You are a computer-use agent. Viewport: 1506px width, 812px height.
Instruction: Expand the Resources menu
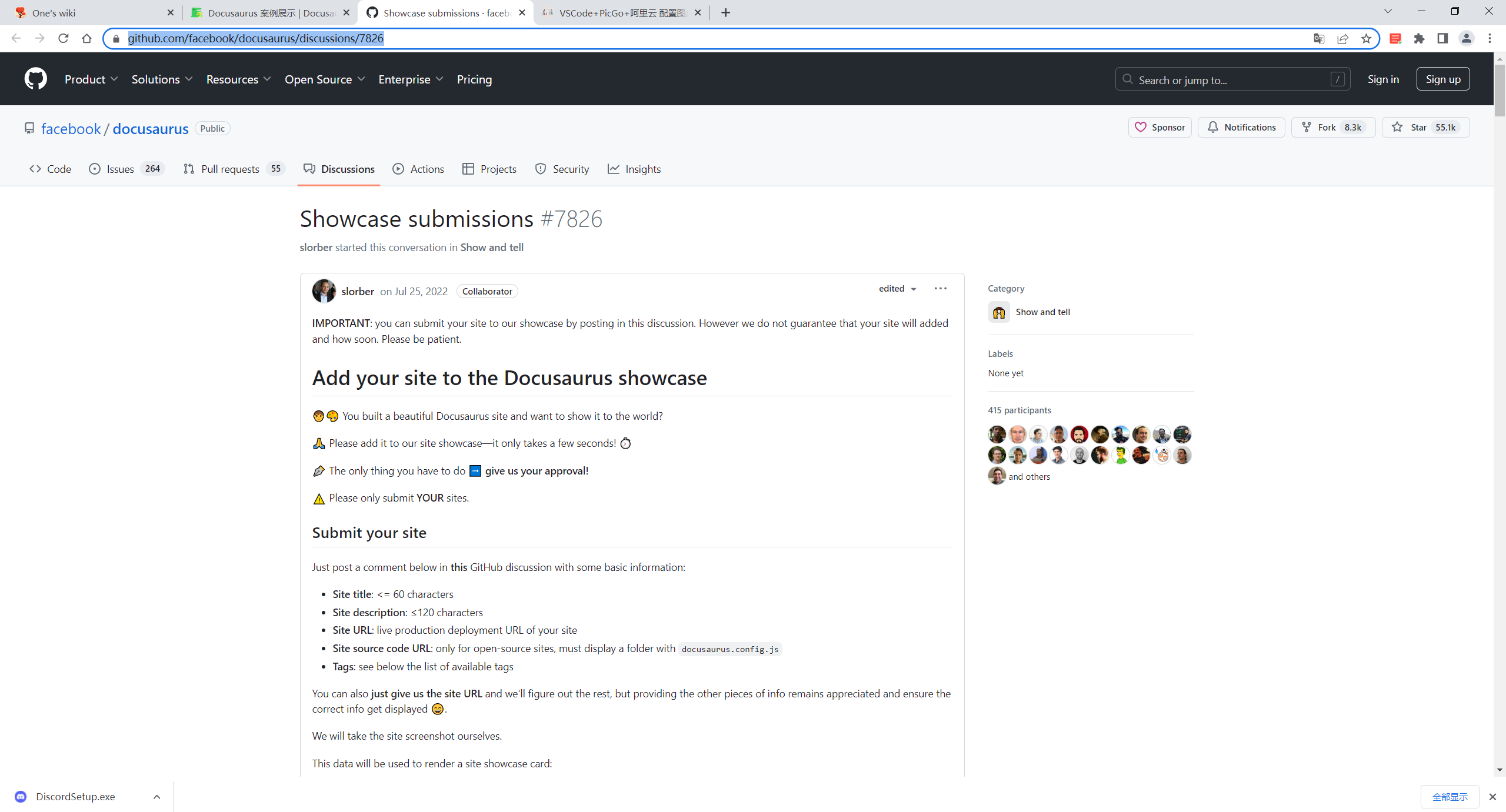[x=238, y=79]
